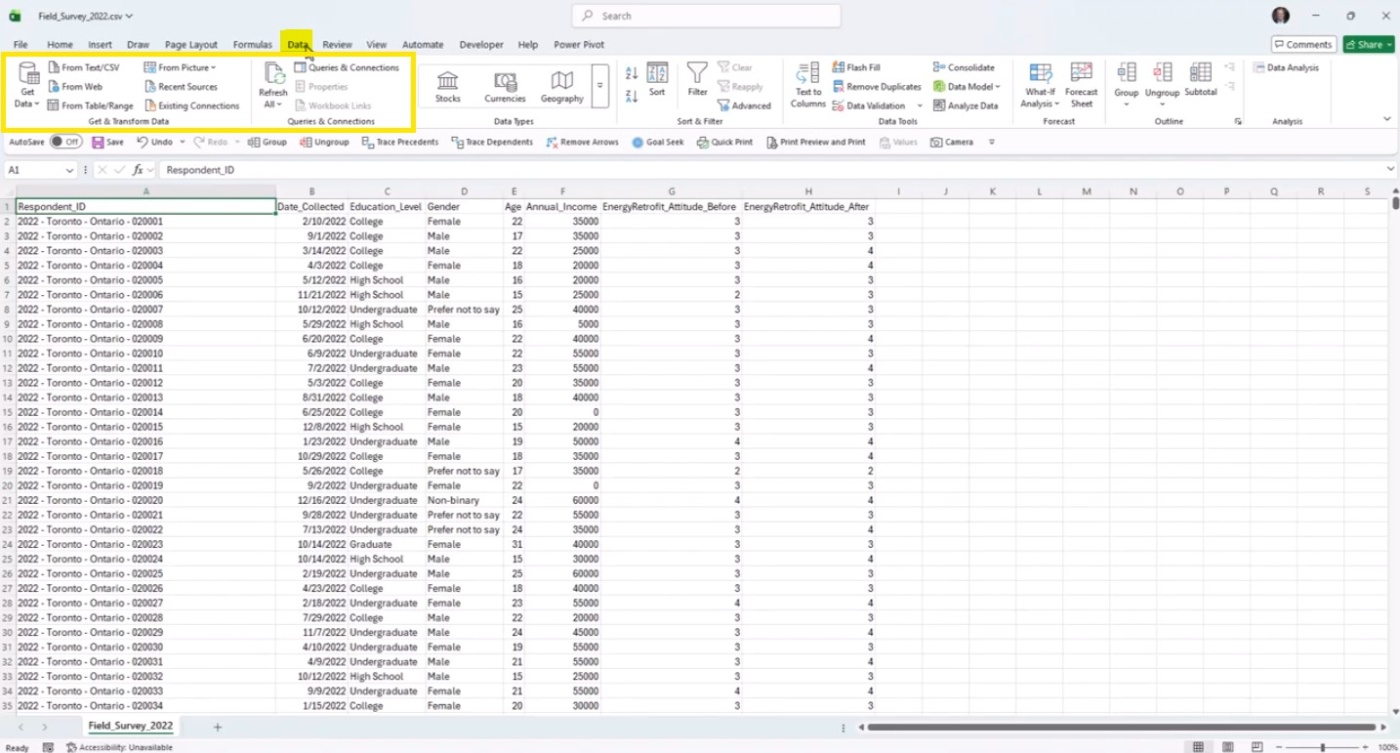The height and width of the screenshot is (753, 1400).
Task: Click Remove Duplicates
Action: (876, 87)
